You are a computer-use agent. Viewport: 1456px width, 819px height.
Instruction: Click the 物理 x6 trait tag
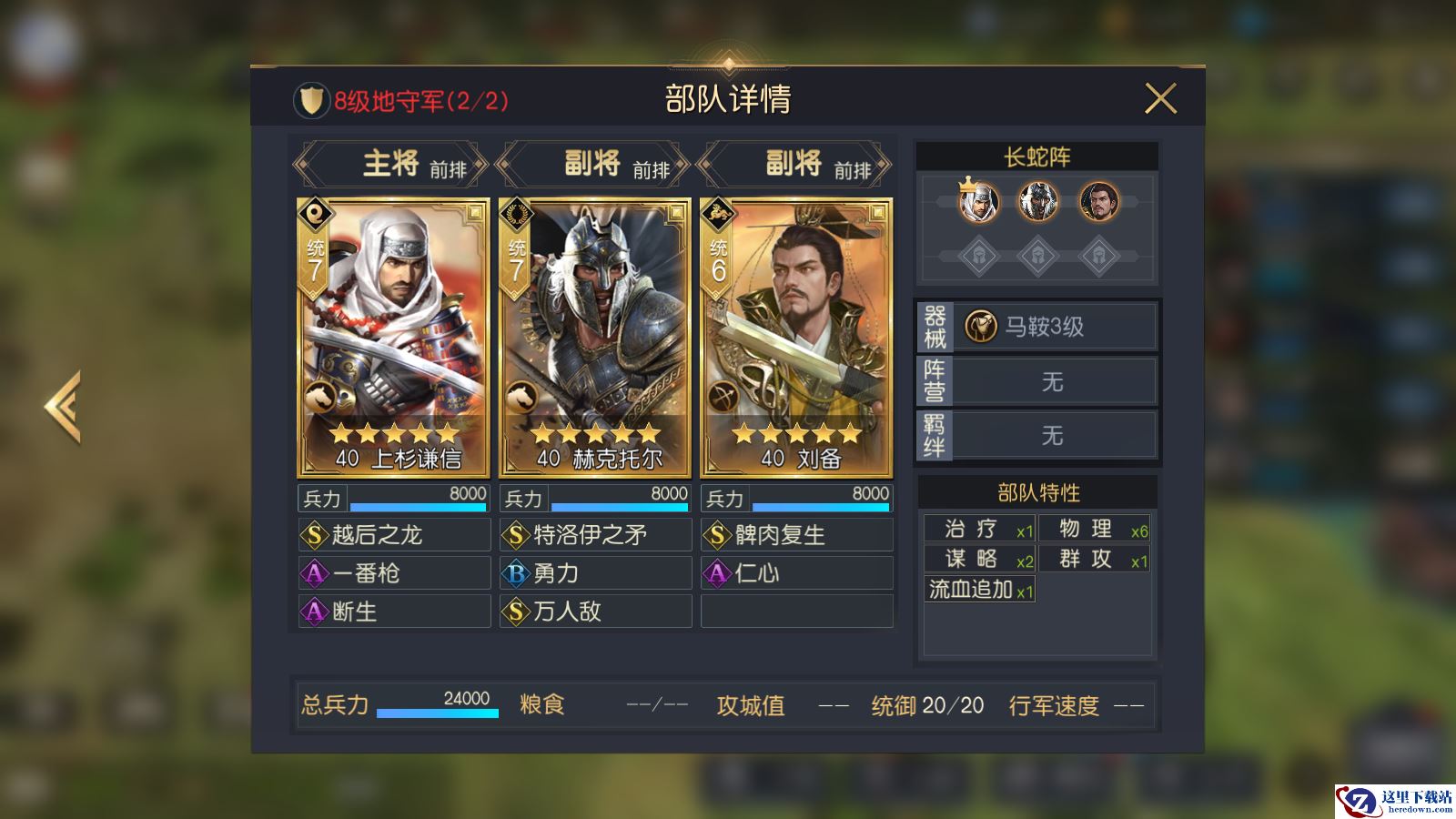pyautogui.click(x=1094, y=529)
